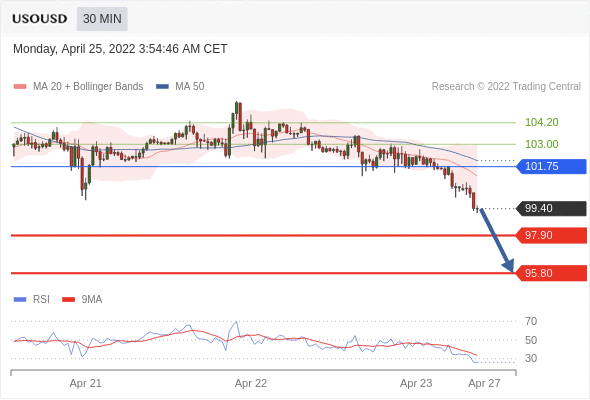Click the Apr 21 date axis marker
590x400 pixels.
click(85, 383)
